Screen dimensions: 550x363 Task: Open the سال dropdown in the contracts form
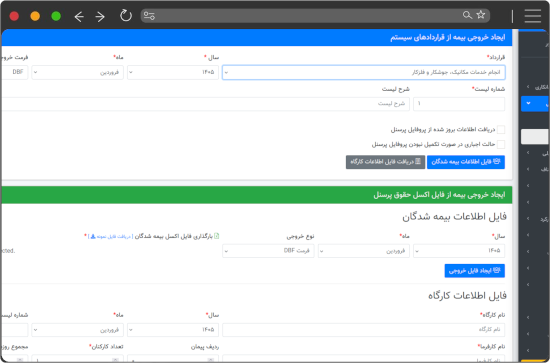(x=173, y=72)
